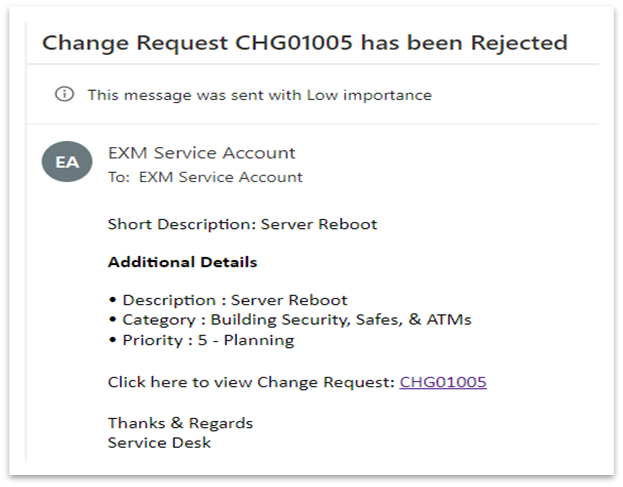
Task: Click the To: label
Action: coord(119,177)
